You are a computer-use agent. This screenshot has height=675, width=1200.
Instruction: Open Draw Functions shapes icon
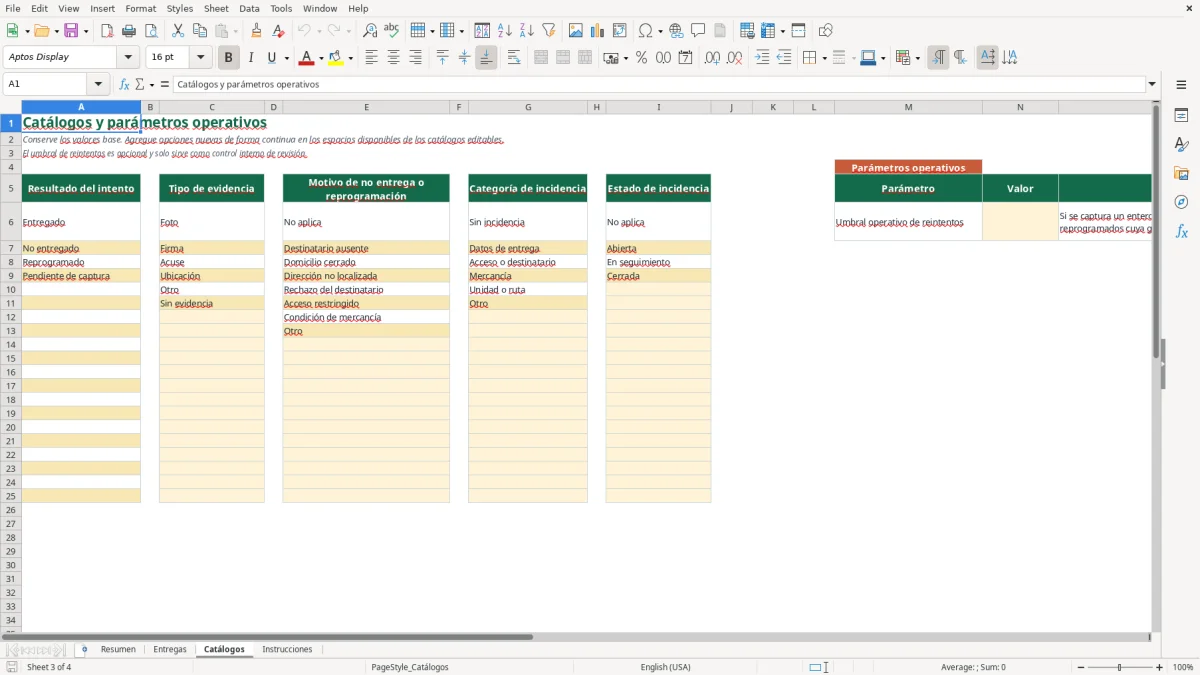826,31
